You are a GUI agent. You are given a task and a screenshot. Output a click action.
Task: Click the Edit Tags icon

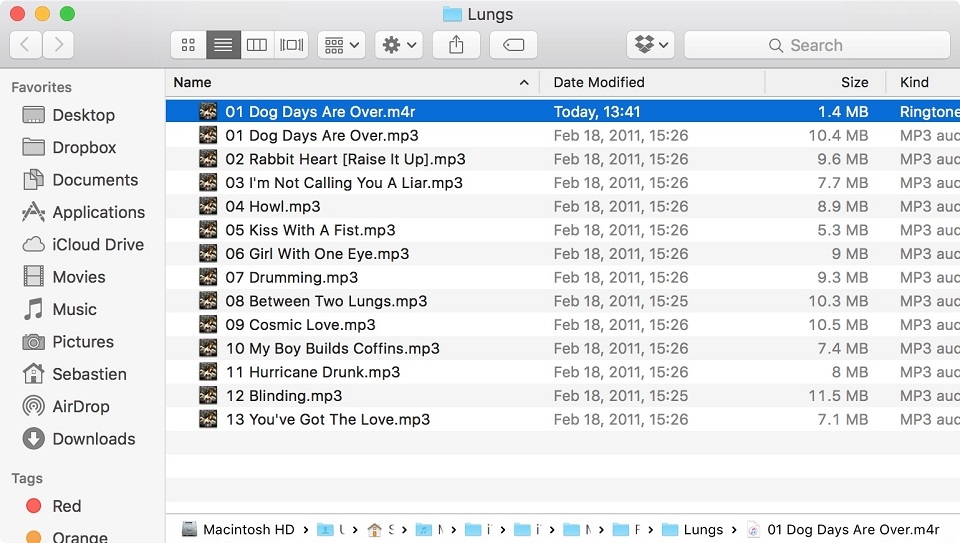[x=513, y=45]
